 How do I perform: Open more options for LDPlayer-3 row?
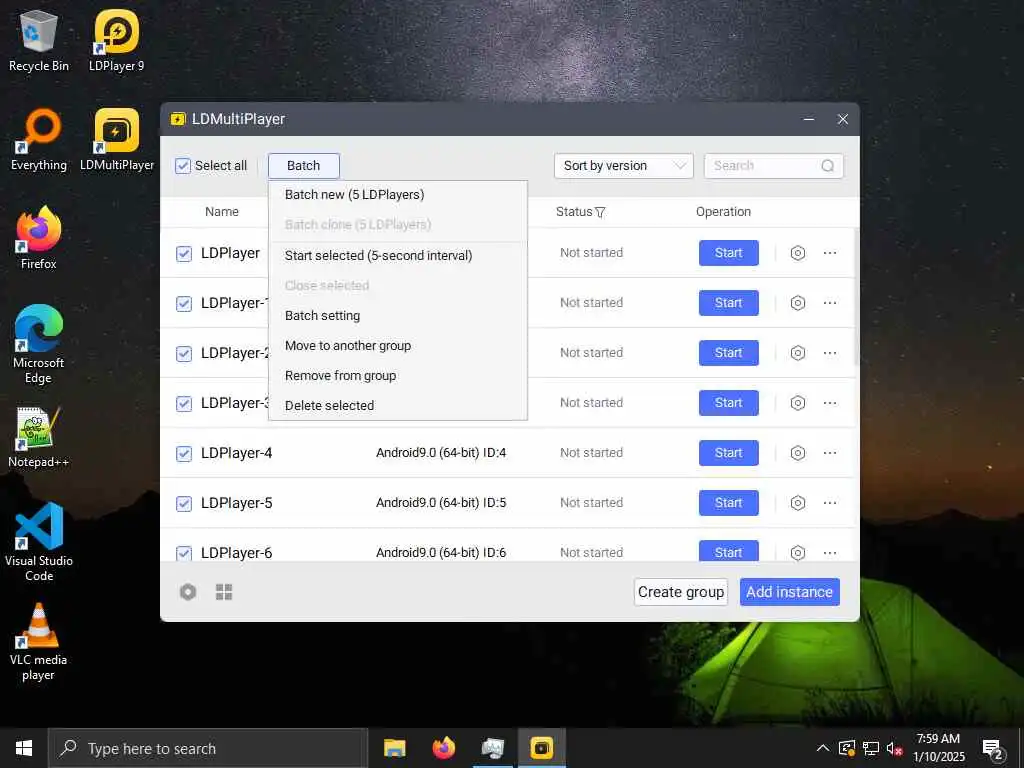pos(830,403)
